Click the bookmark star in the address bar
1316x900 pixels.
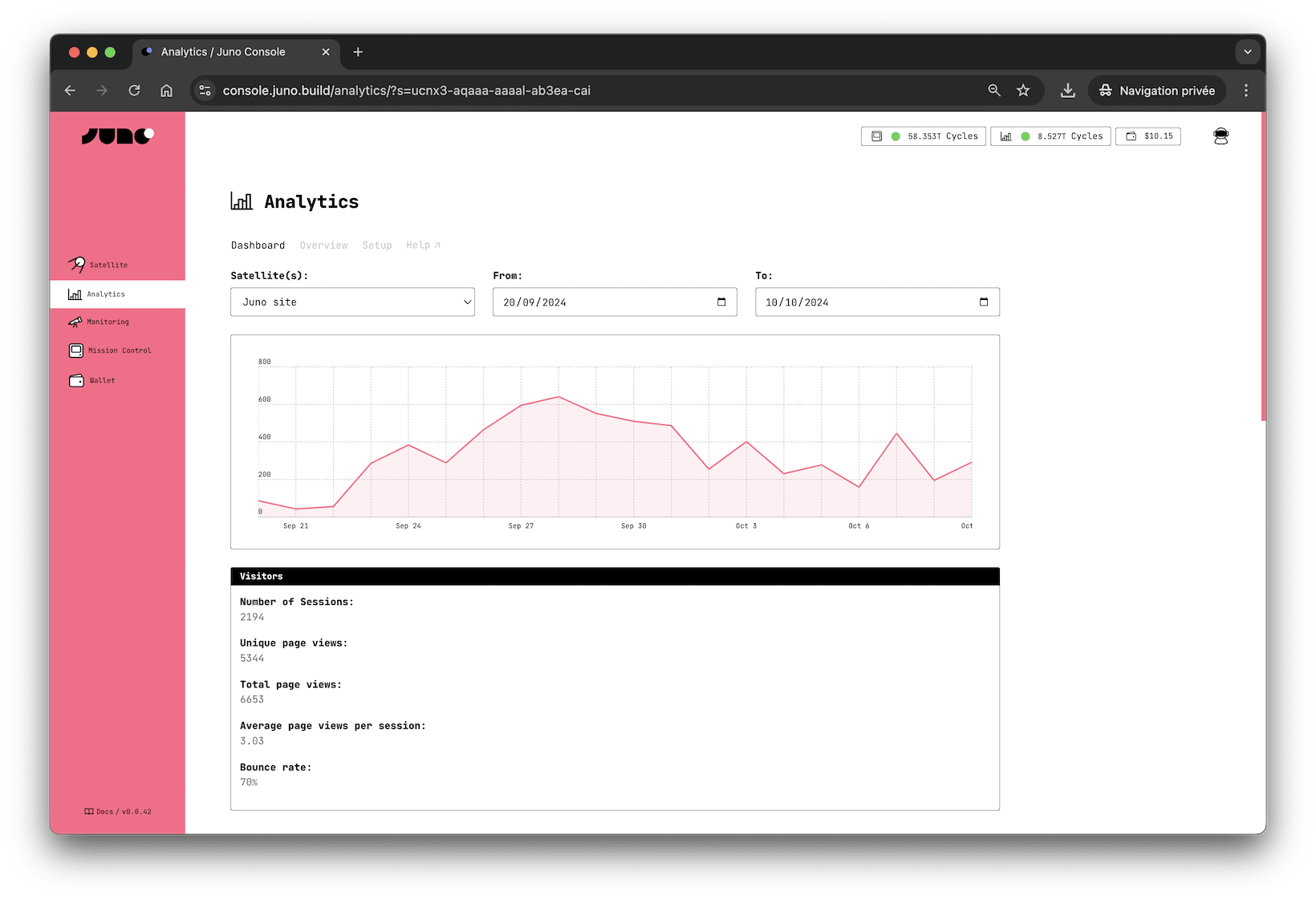[x=1023, y=90]
